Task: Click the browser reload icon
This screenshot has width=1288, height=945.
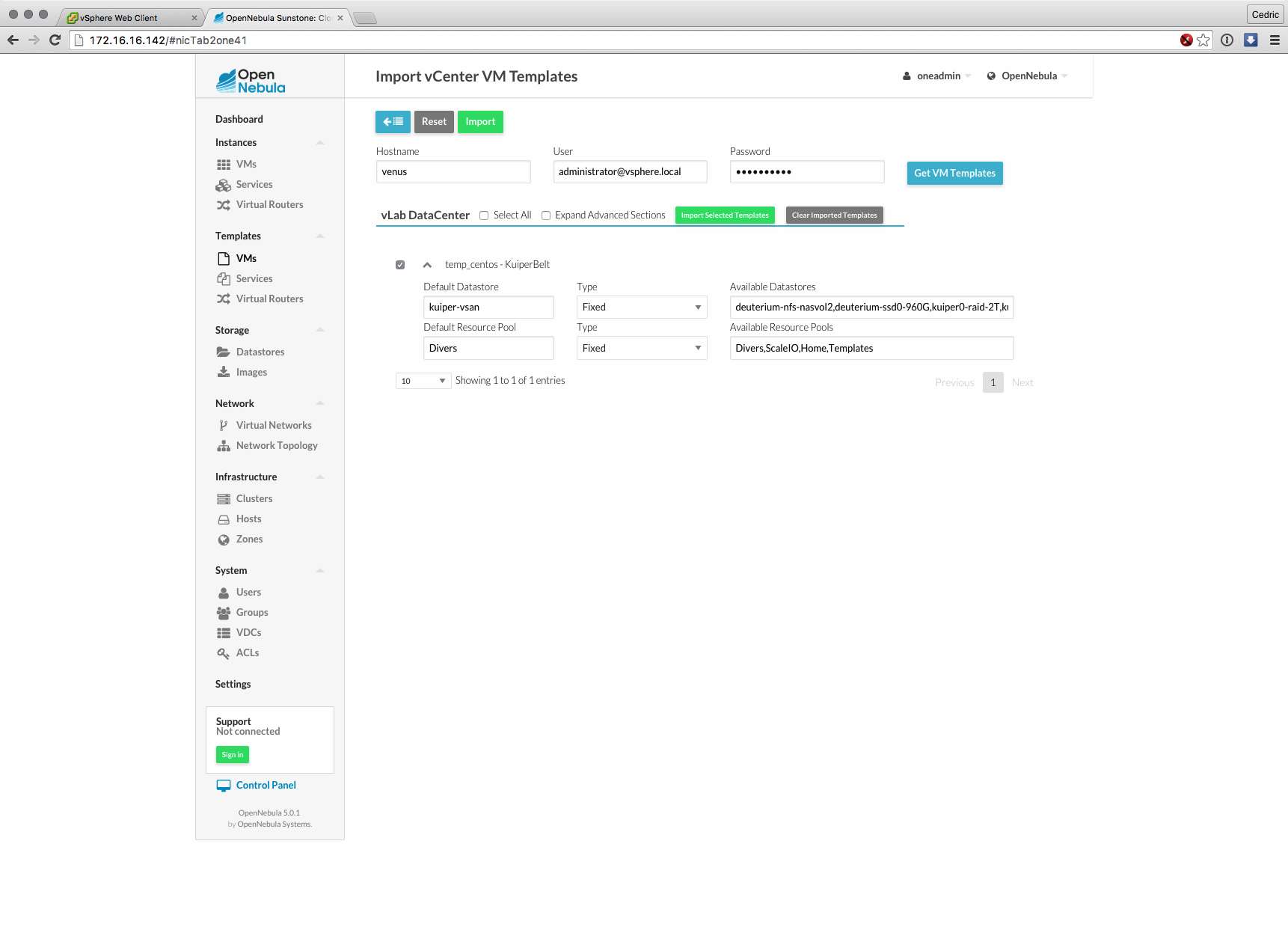Action: pos(55,40)
